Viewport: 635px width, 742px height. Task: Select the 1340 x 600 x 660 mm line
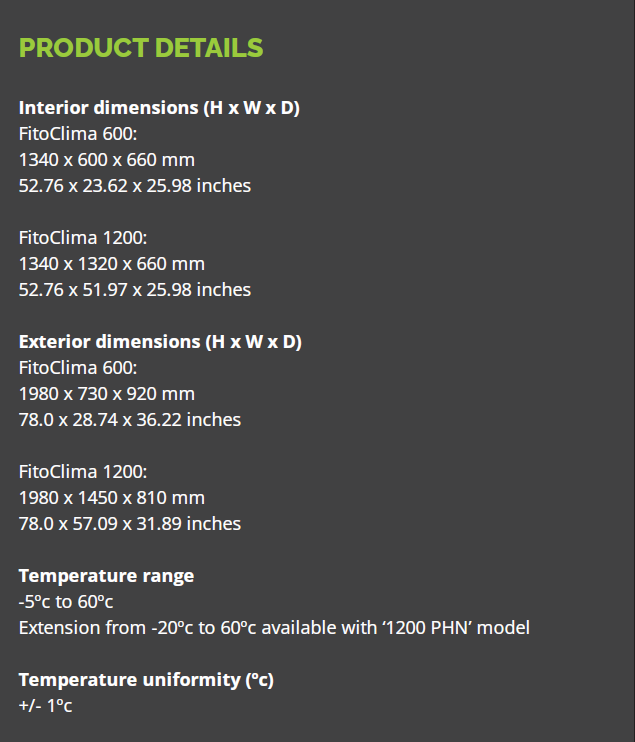pyautogui.click(x=107, y=160)
